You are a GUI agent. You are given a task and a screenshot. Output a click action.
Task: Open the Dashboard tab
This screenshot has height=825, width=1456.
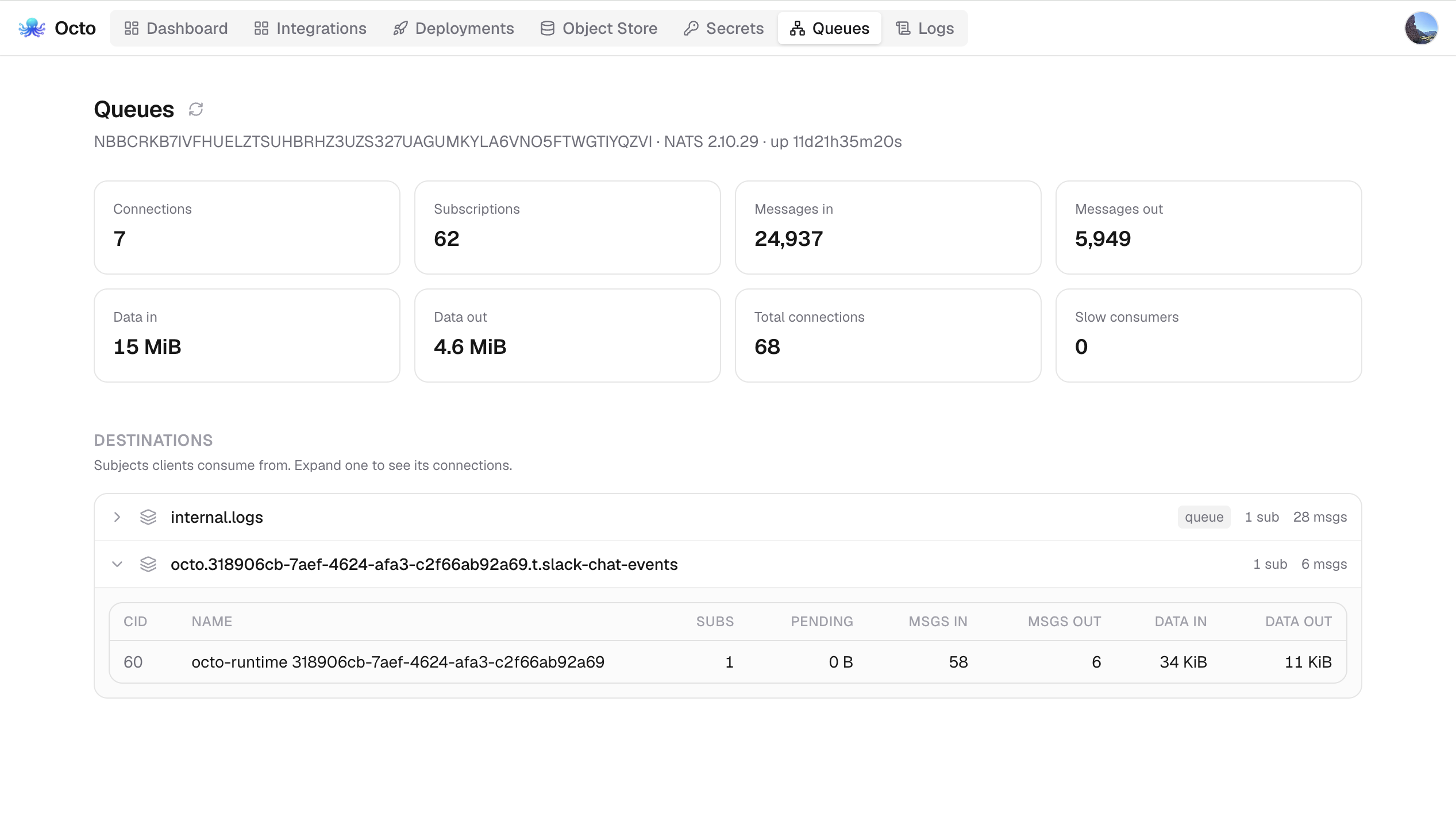176,28
